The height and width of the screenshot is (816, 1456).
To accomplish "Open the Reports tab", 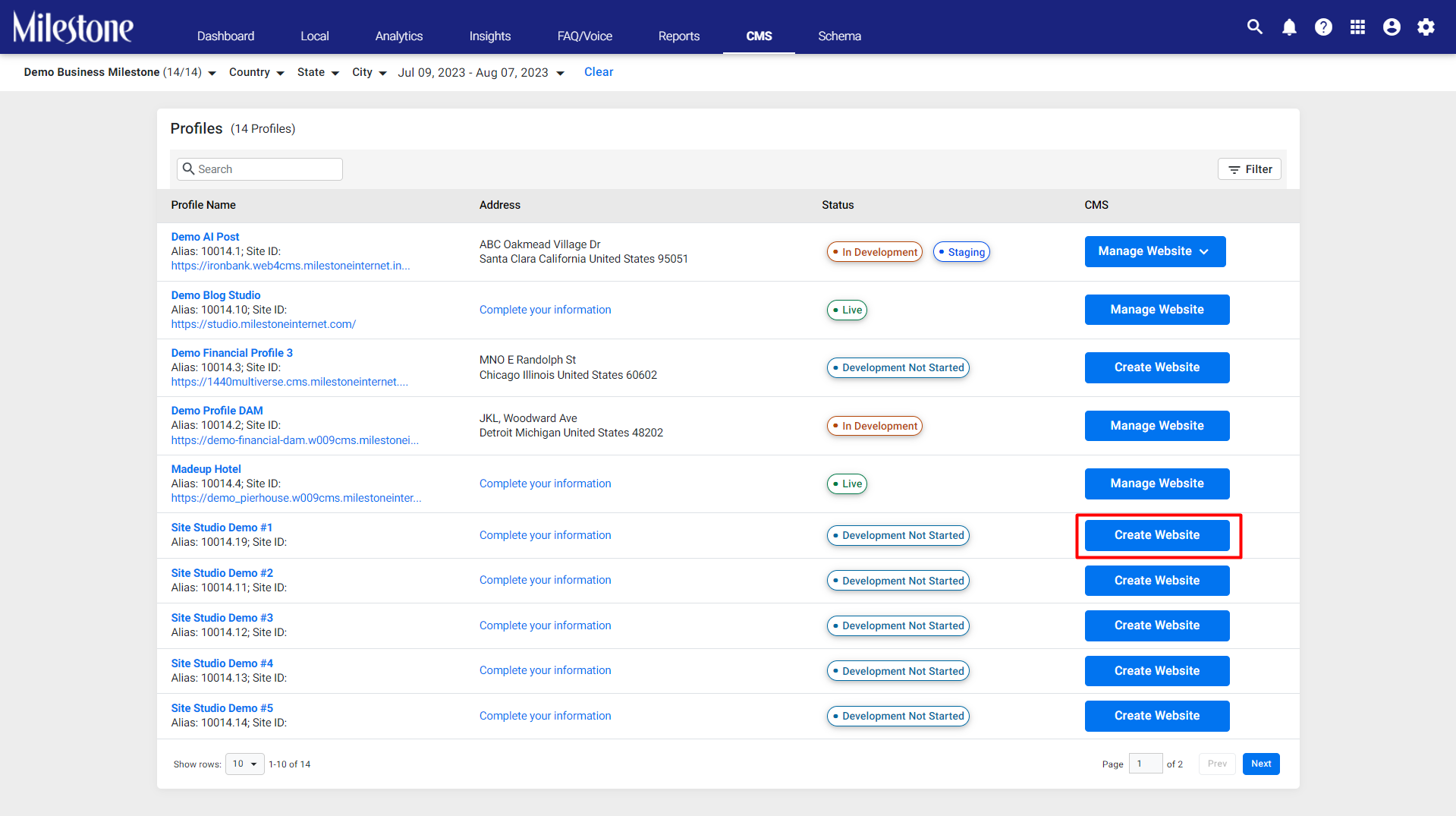I will pos(679,36).
